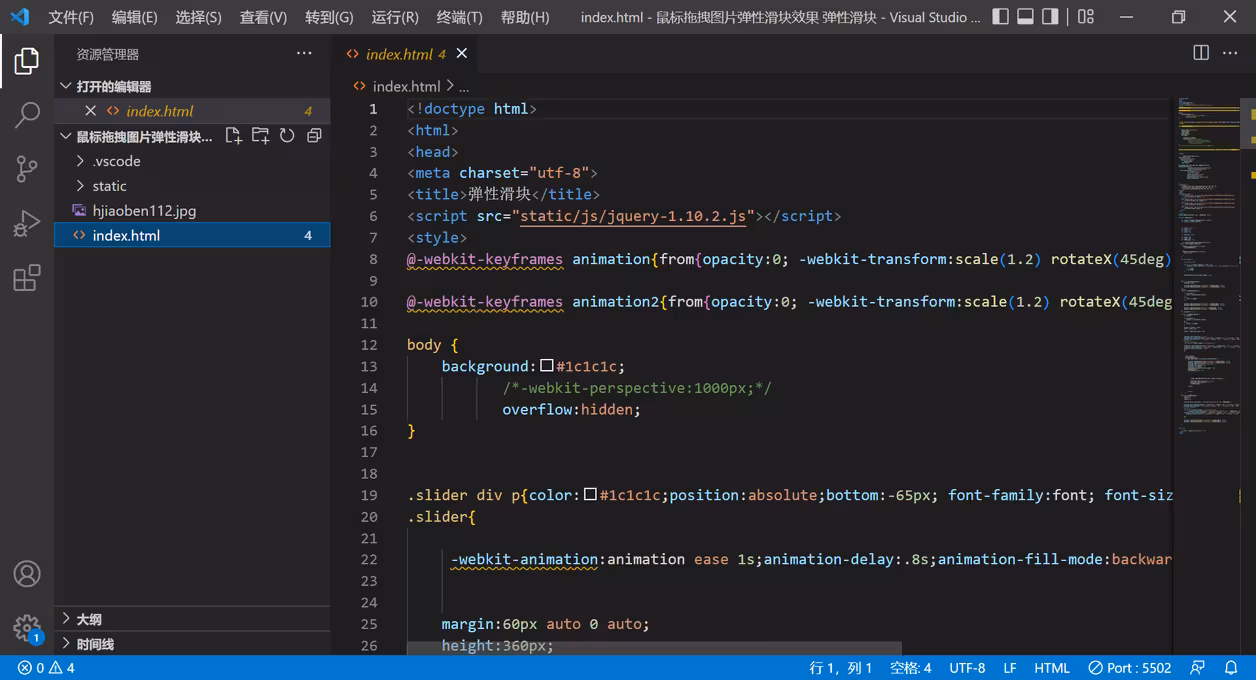The height and width of the screenshot is (680, 1256).
Task: Close index.html in open editors list
Action: click(91, 111)
